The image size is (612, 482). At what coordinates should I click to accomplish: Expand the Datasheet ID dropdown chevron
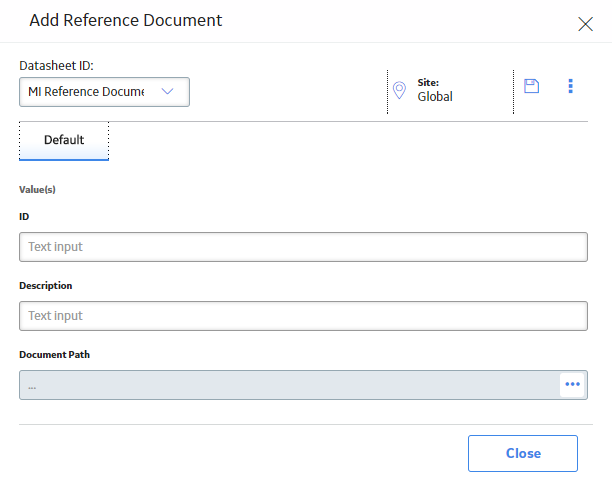coord(167,91)
